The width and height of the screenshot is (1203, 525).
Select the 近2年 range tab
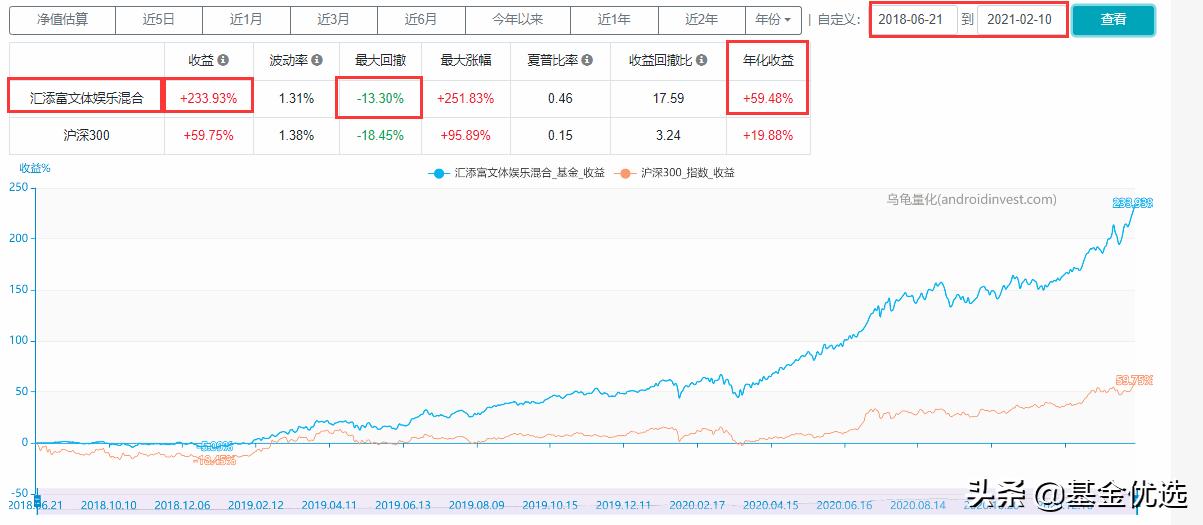click(702, 19)
